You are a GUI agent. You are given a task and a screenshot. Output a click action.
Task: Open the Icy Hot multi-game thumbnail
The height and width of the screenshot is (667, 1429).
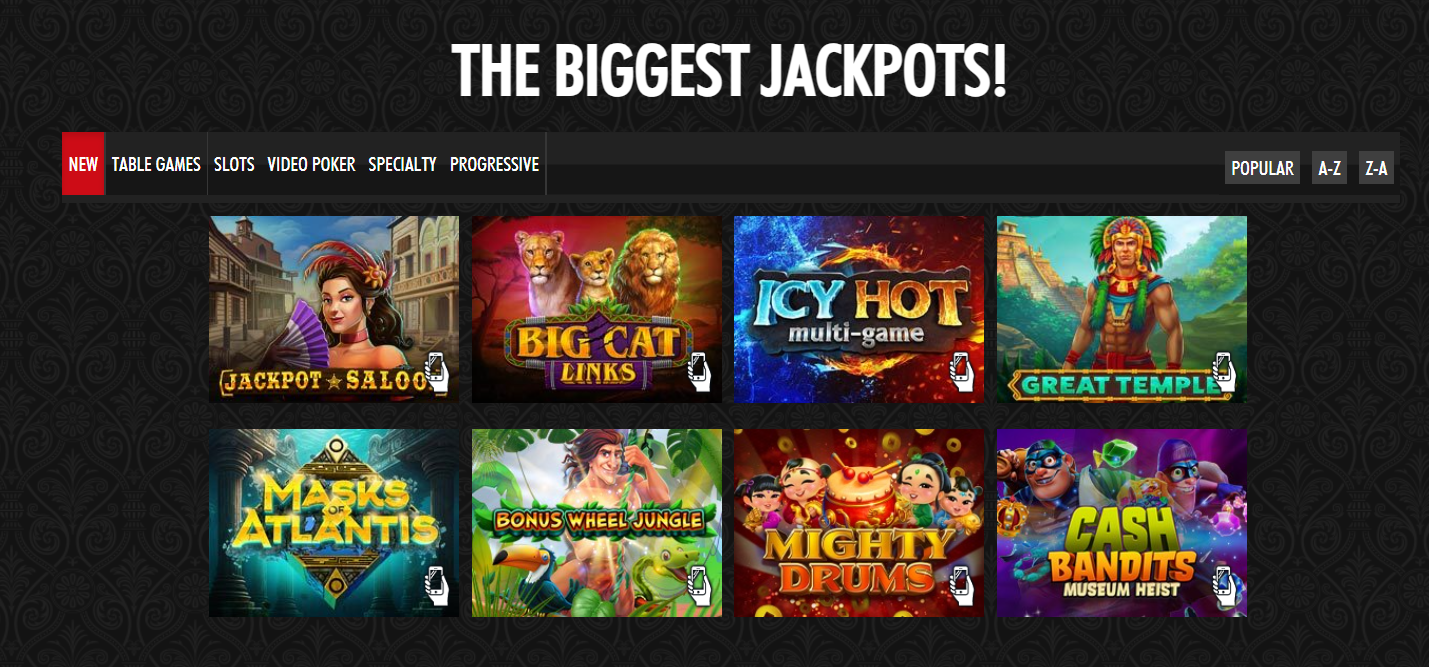[x=859, y=310]
